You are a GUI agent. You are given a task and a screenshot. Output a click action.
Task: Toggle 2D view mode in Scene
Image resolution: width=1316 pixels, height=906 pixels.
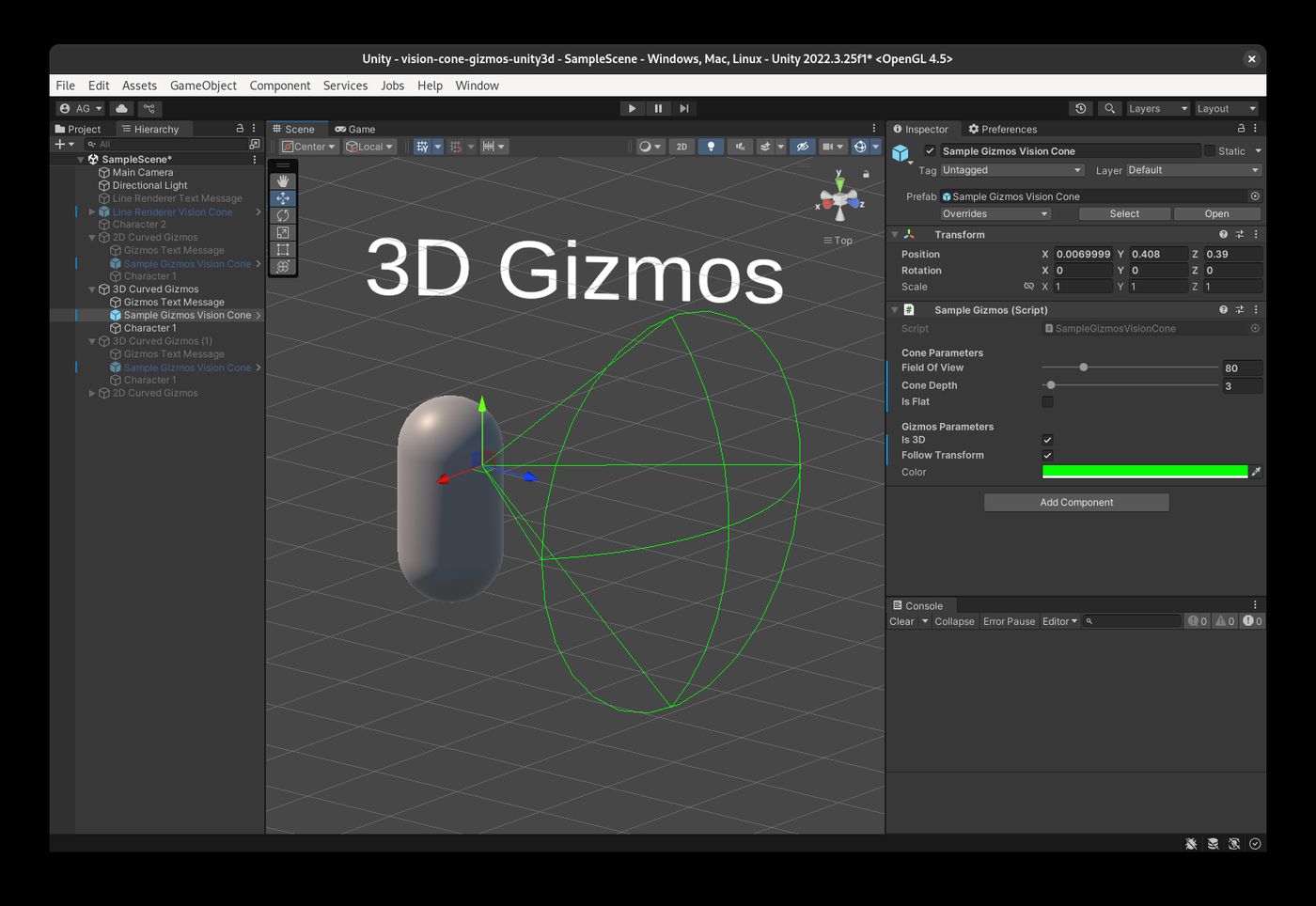(681, 147)
